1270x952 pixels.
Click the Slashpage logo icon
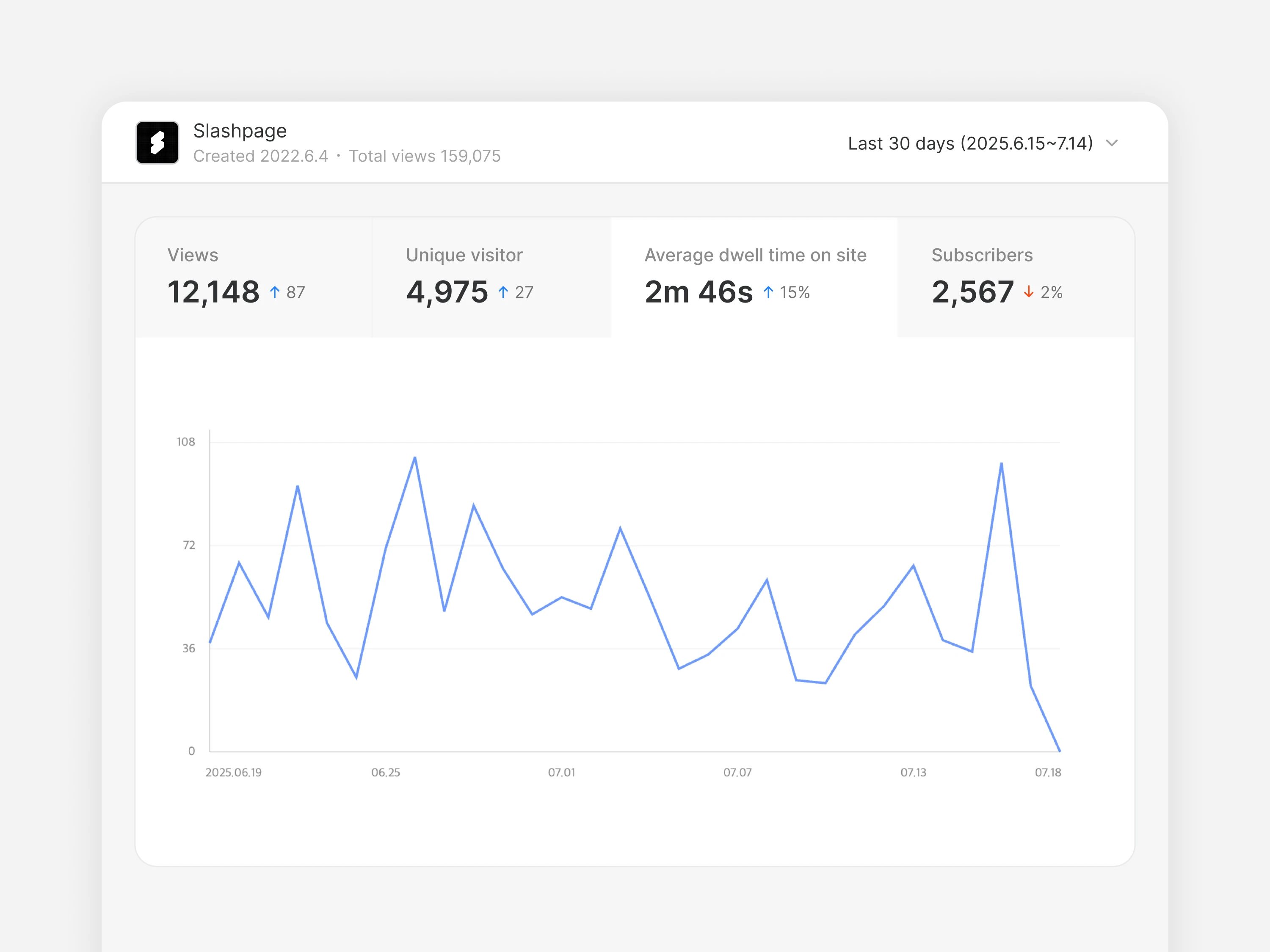pos(157,142)
